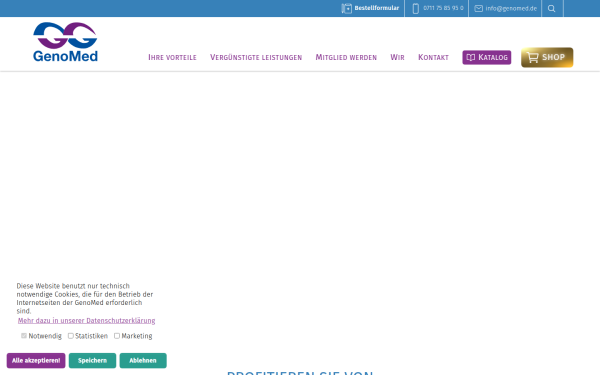Image resolution: width=600 pixels, height=375 pixels.
Task: Click the phone icon in top bar
Action: (x=416, y=8)
